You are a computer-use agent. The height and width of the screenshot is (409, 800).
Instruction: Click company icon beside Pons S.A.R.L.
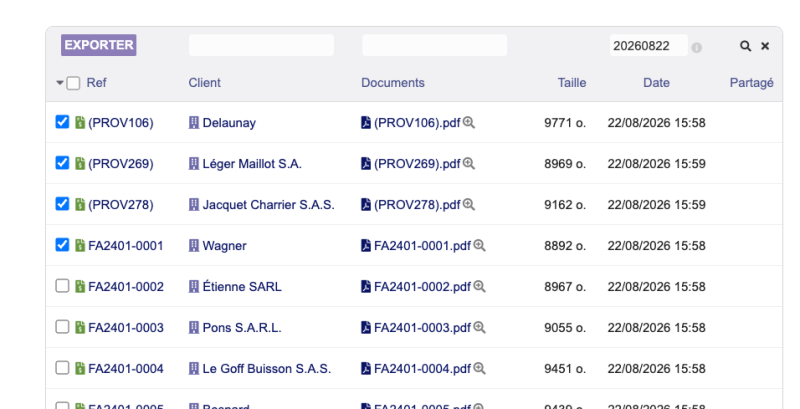194,327
